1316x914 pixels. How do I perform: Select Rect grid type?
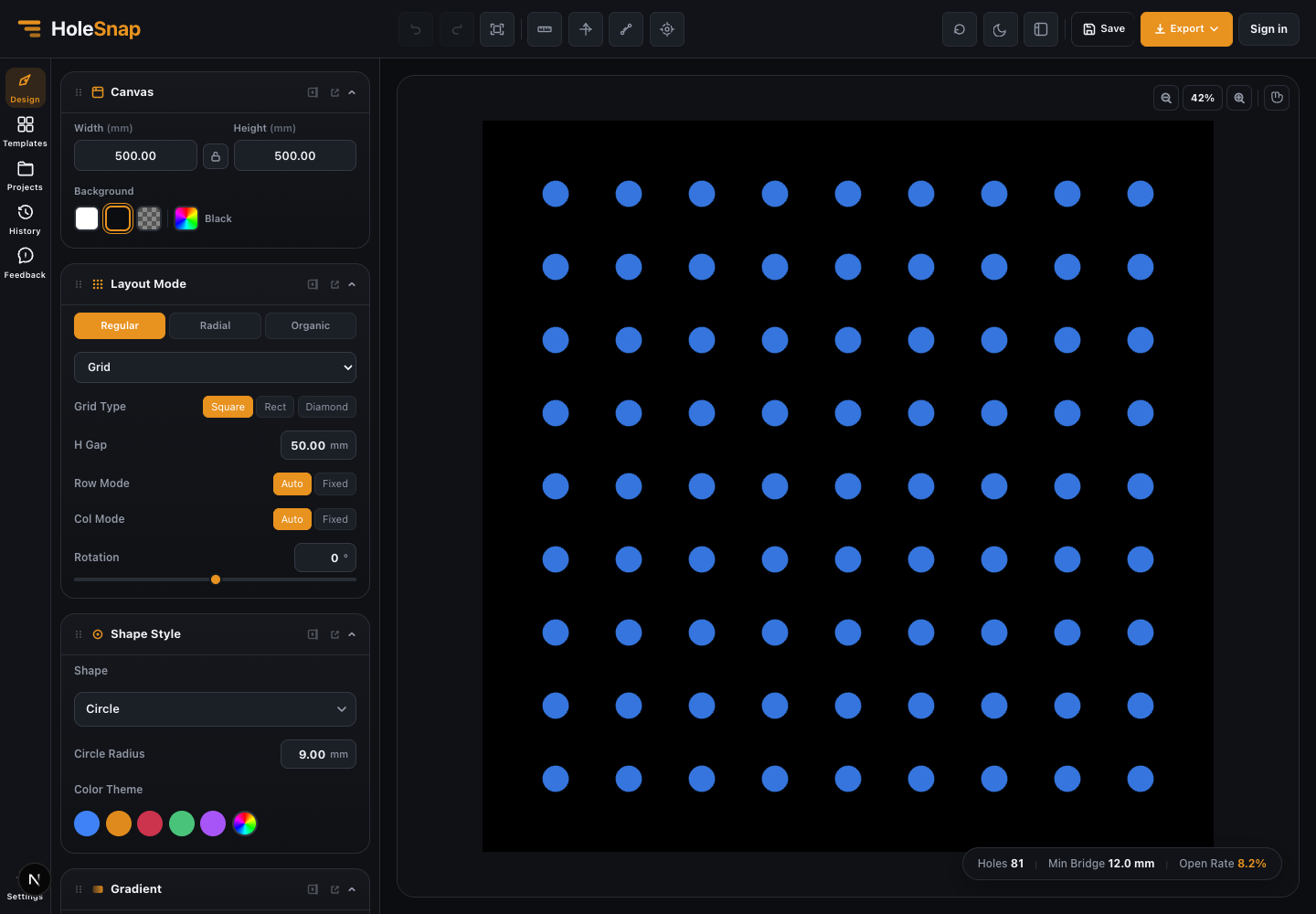(x=275, y=407)
